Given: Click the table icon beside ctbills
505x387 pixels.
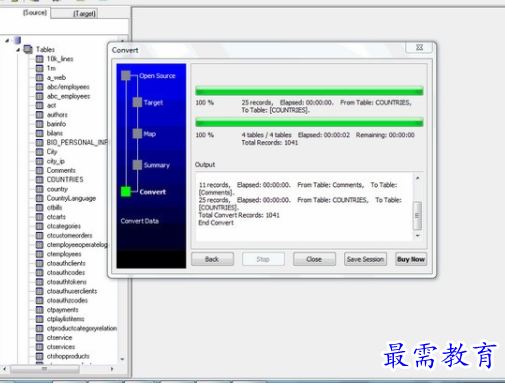Looking at the screenshot, I should tap(40, 208).
